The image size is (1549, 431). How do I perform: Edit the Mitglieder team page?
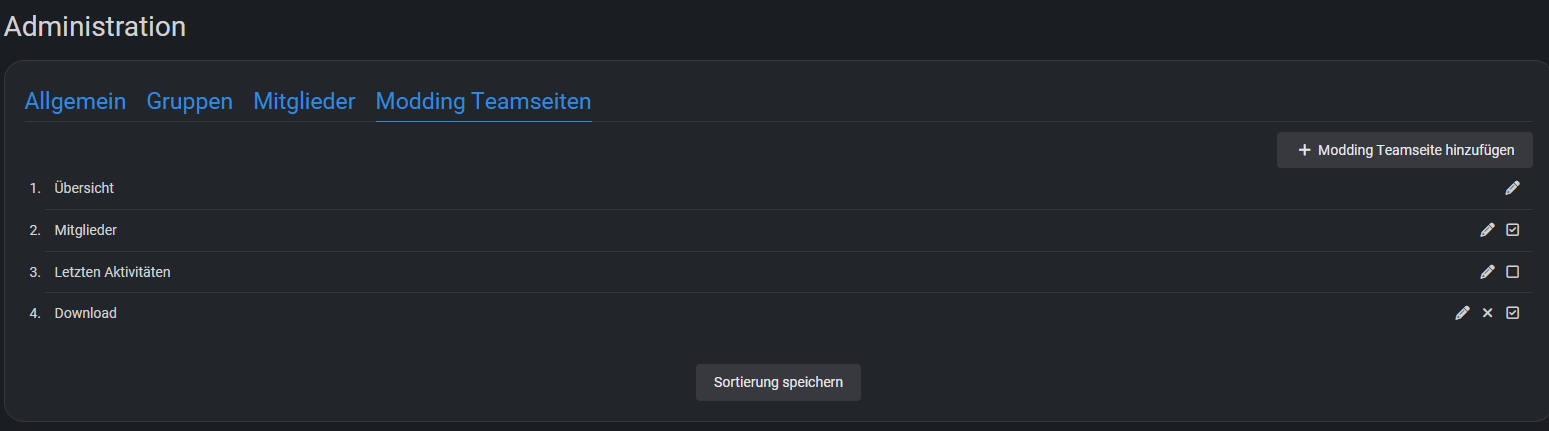pyautogui.click(x=1487, y=230)
